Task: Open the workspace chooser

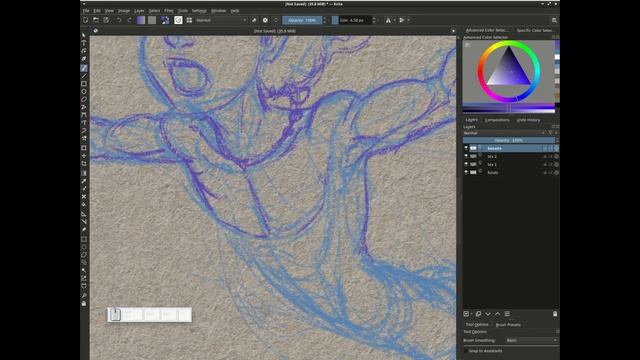Action: coord(554,20)
